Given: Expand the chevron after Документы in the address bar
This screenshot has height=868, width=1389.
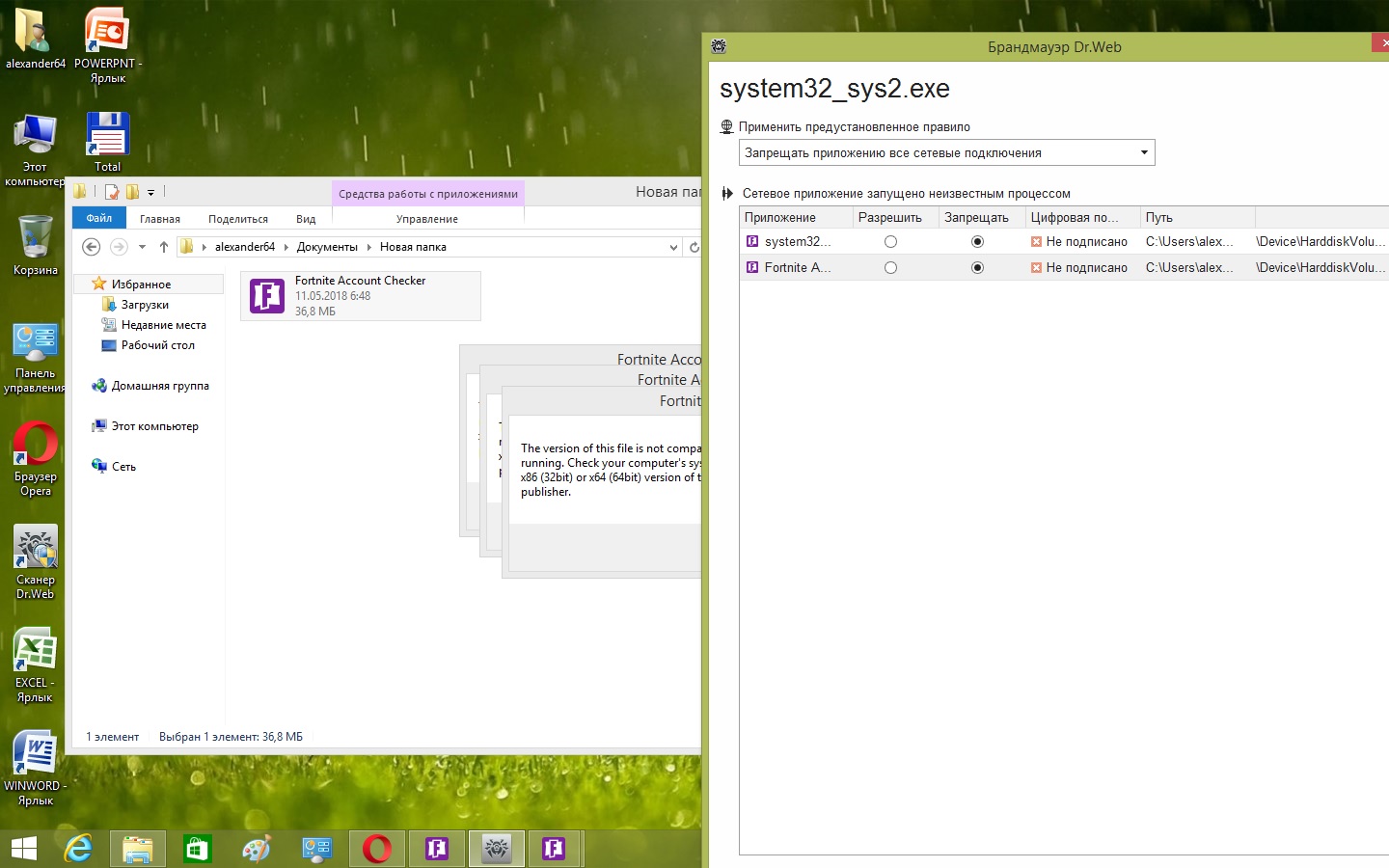Looking at the screenshot, I should [369, 247].
